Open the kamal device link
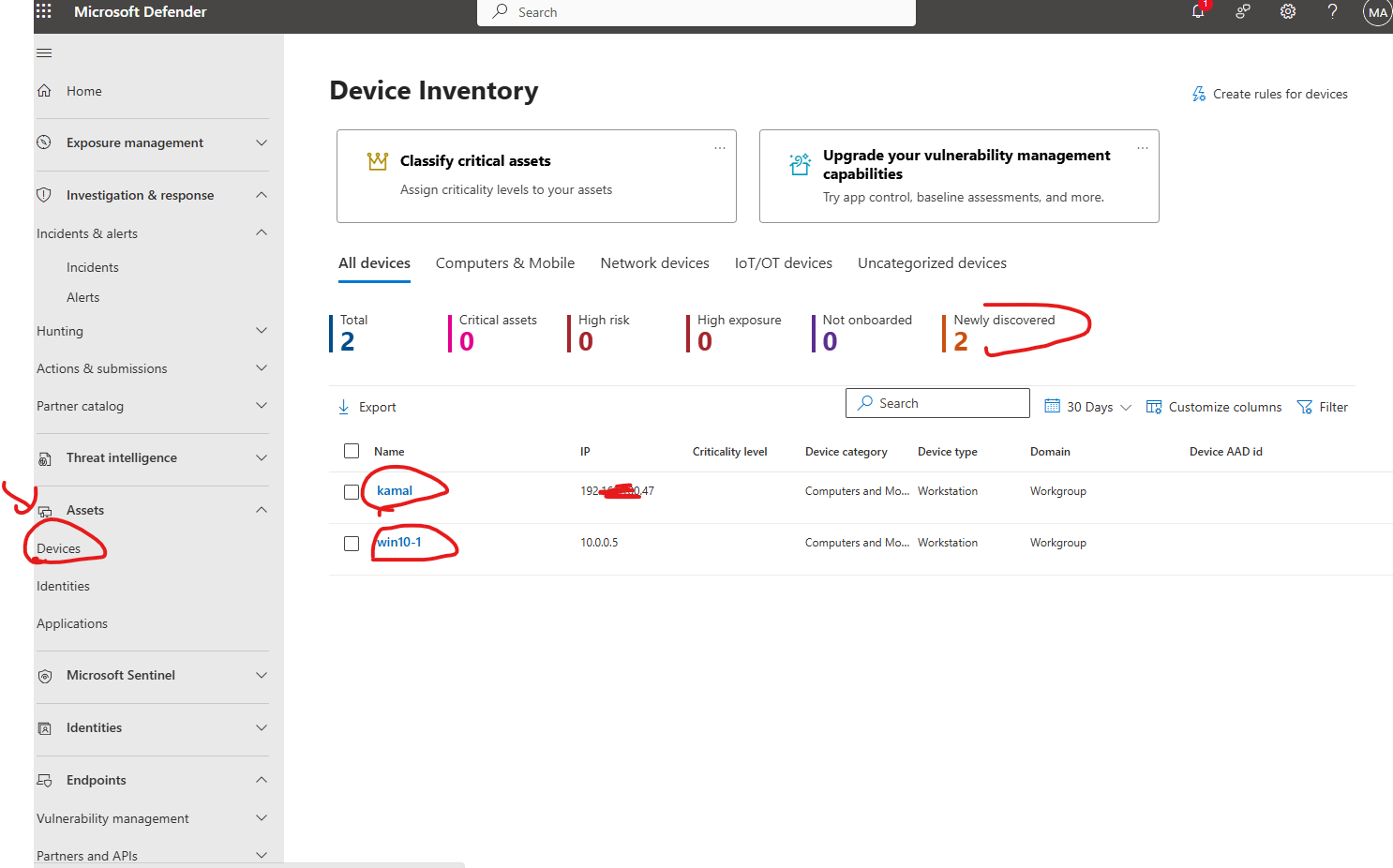 pyautogui.click(x=395, y=490)
